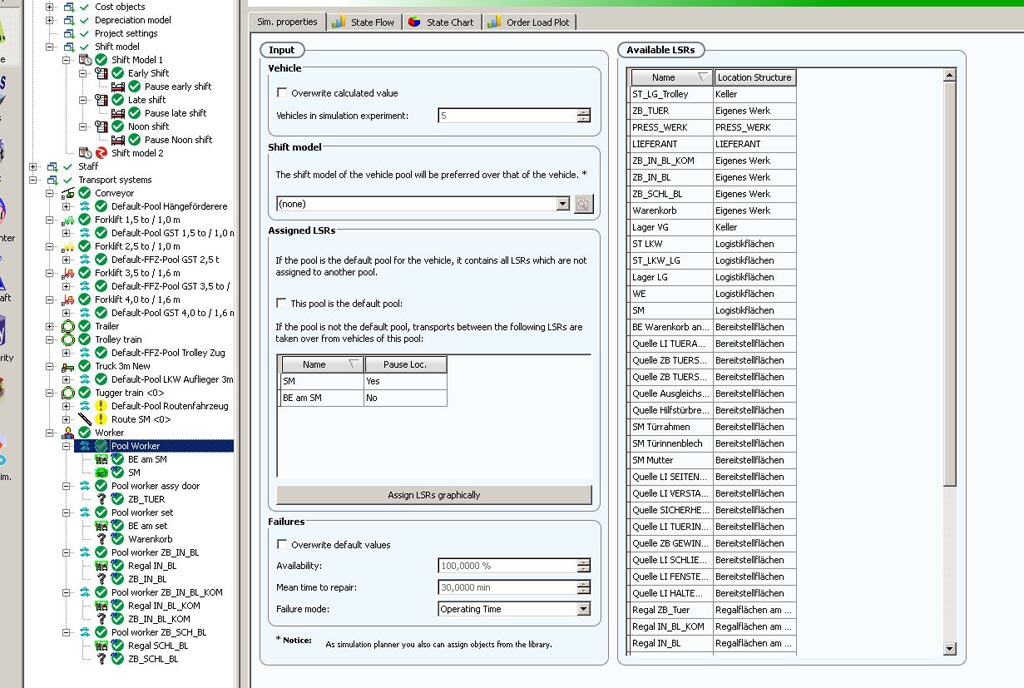Click the yellow Forklift 2,5 to icon
The width and height of the screenshot is (1024, 688).
[x=68, y=247]
